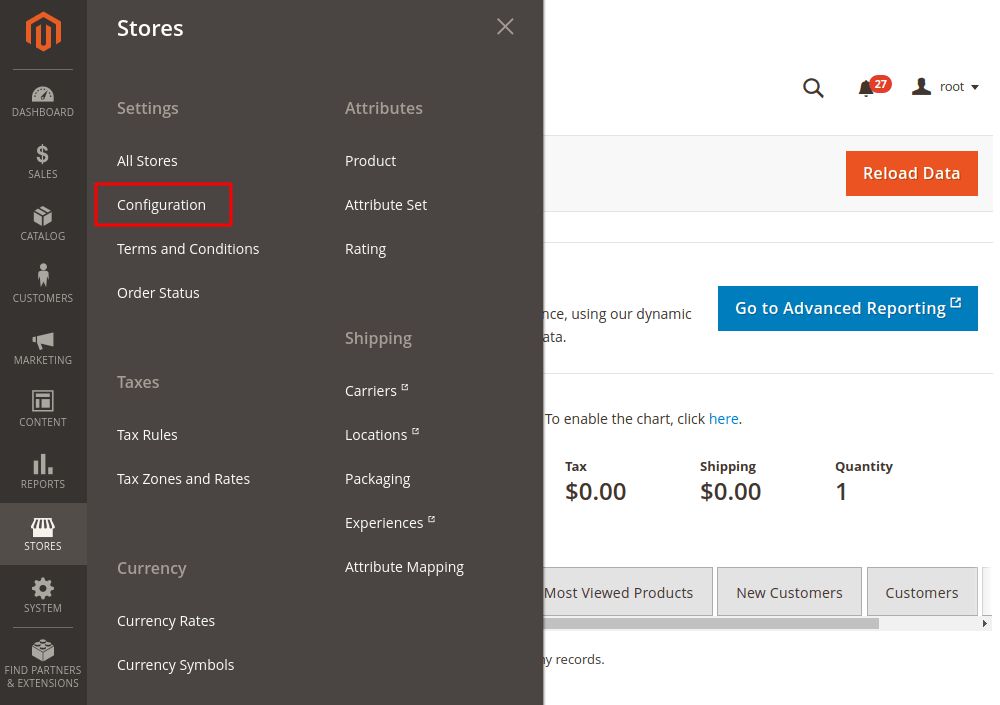Open the Catalog section
The image size is (1000, 705).
(42, 224)
